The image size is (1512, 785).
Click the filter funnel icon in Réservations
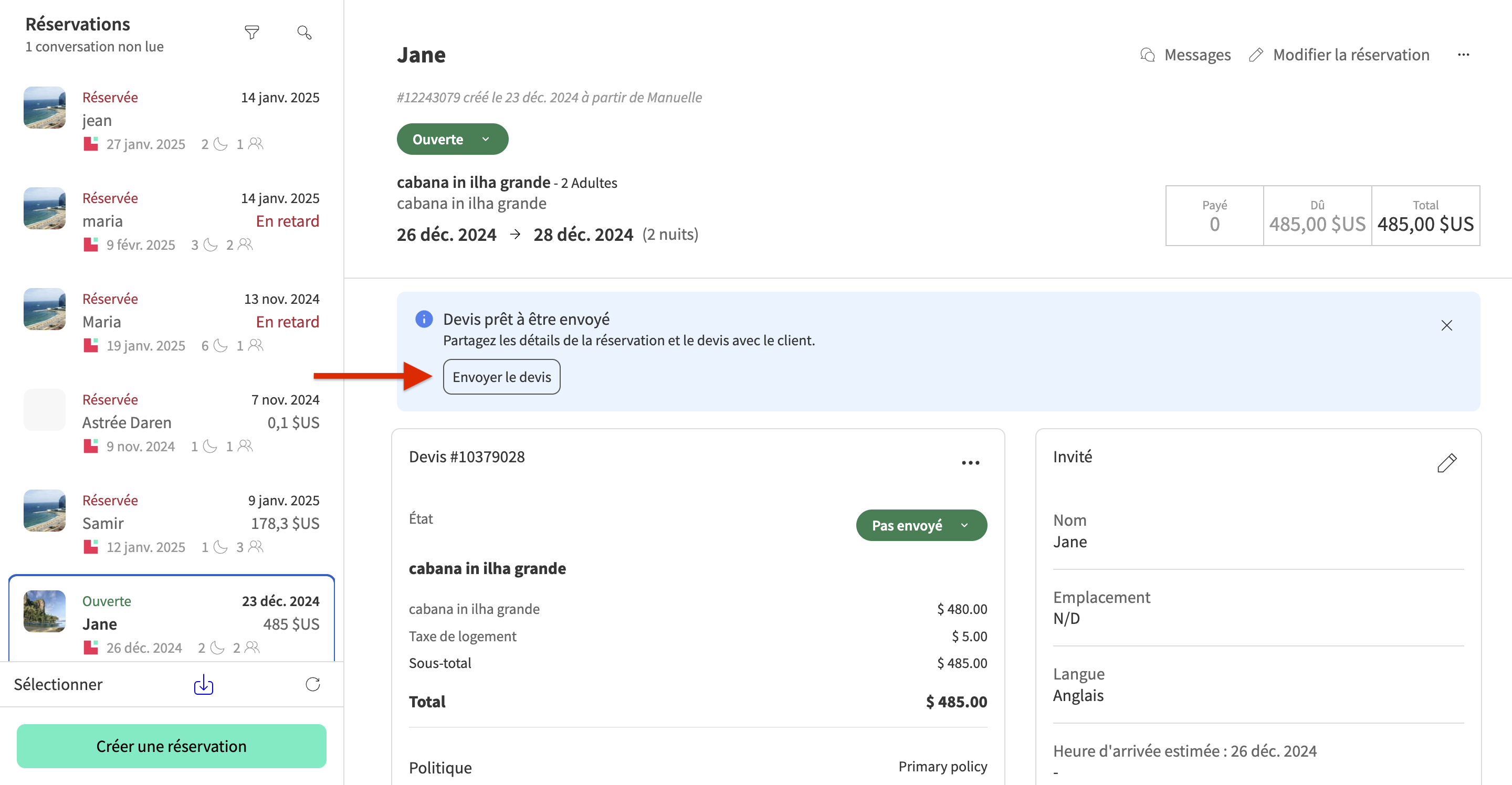pos(252,33)
